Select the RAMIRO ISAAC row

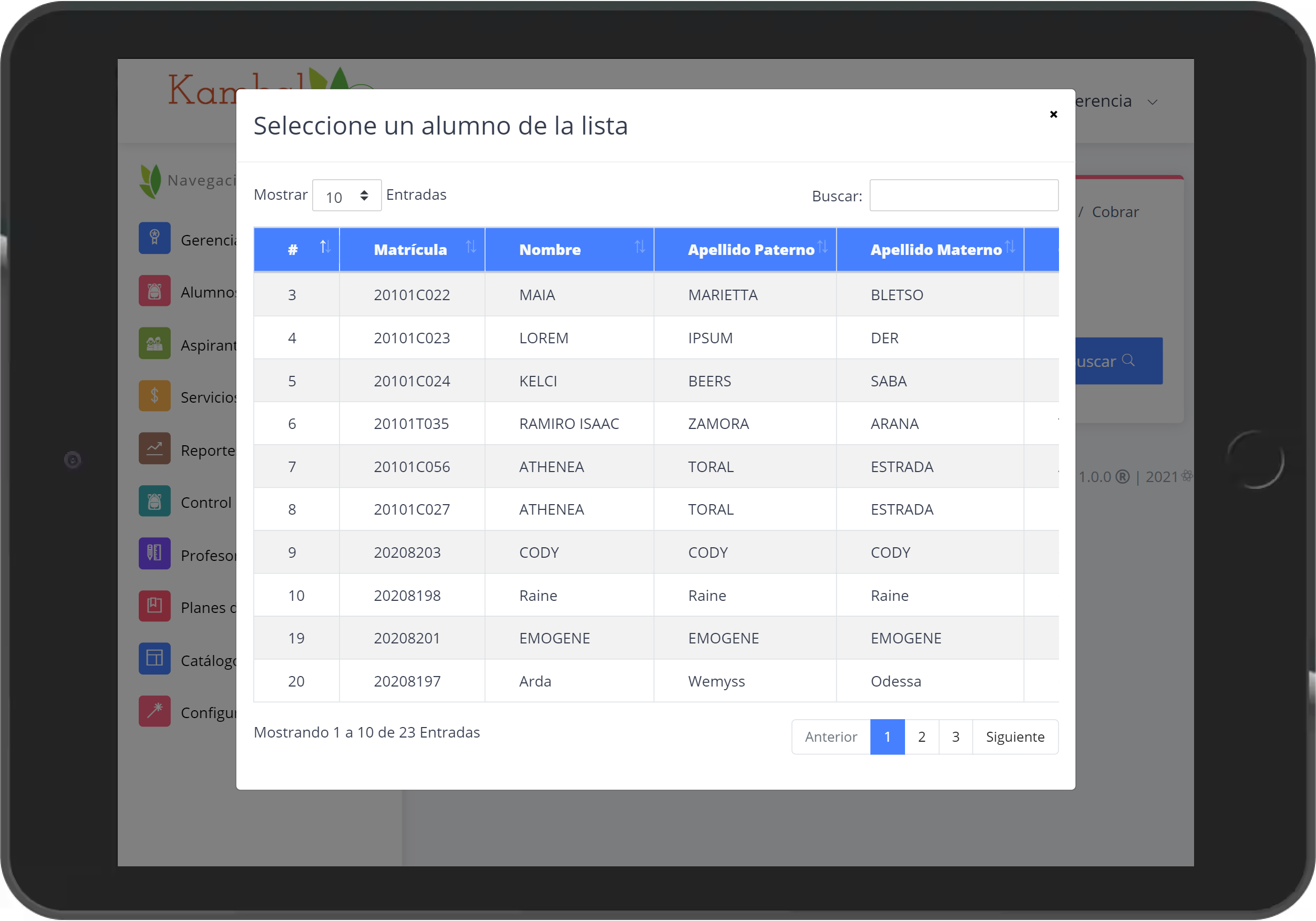pos(656,424)
